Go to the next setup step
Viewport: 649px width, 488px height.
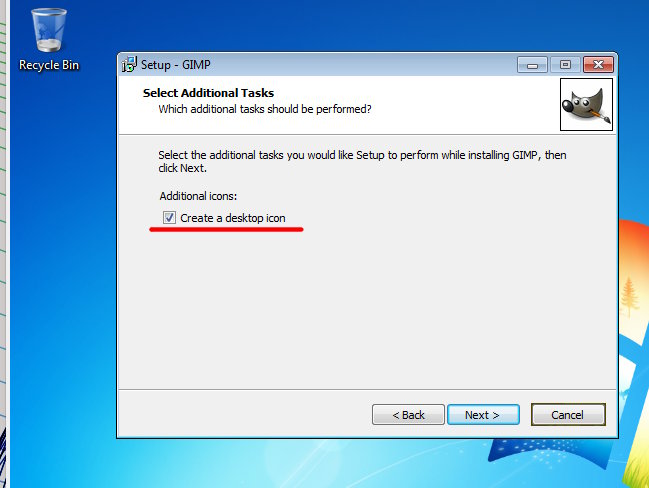coord(483,415)
